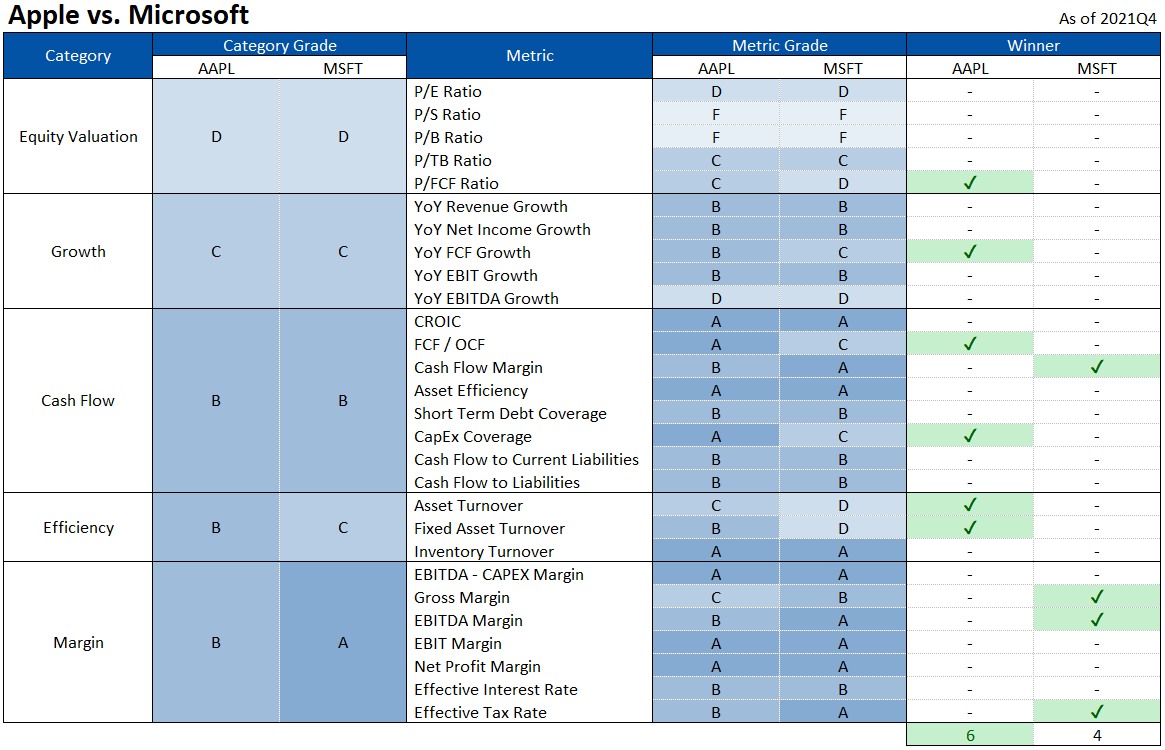Viewport: 1165px width, 750px height.
Task: Click MSFT winner checkmark for Cash Flow Margin
Action: pos(1097,366)
